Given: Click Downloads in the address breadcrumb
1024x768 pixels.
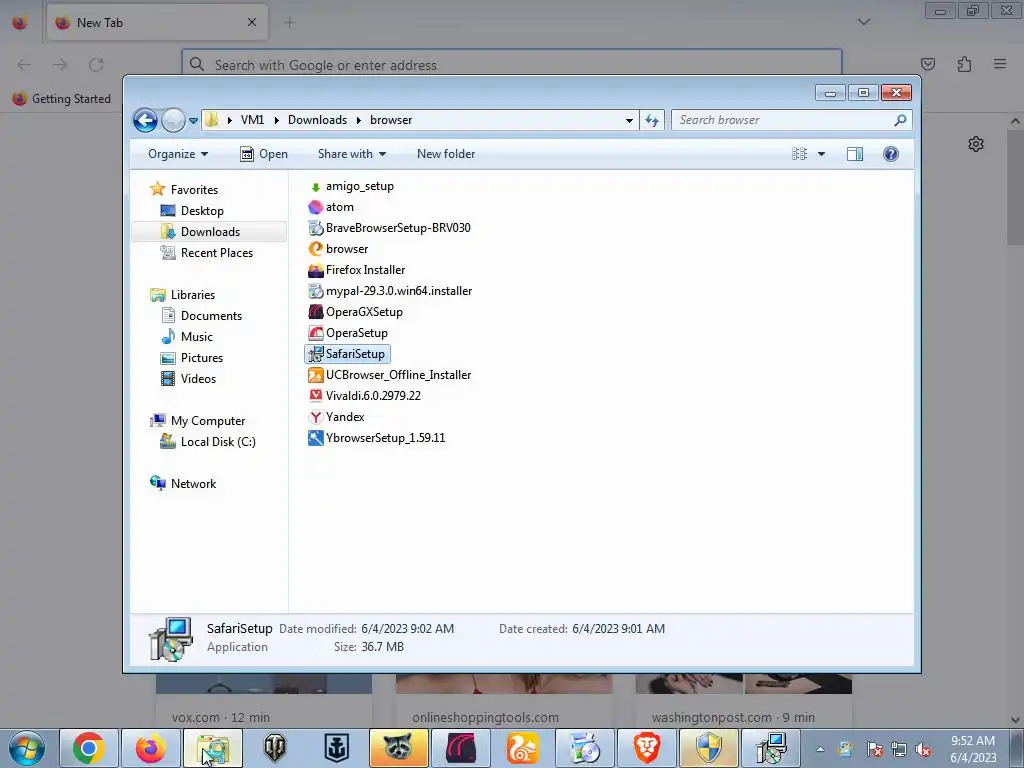Looking at the screenshot, I should coord(317,120).
